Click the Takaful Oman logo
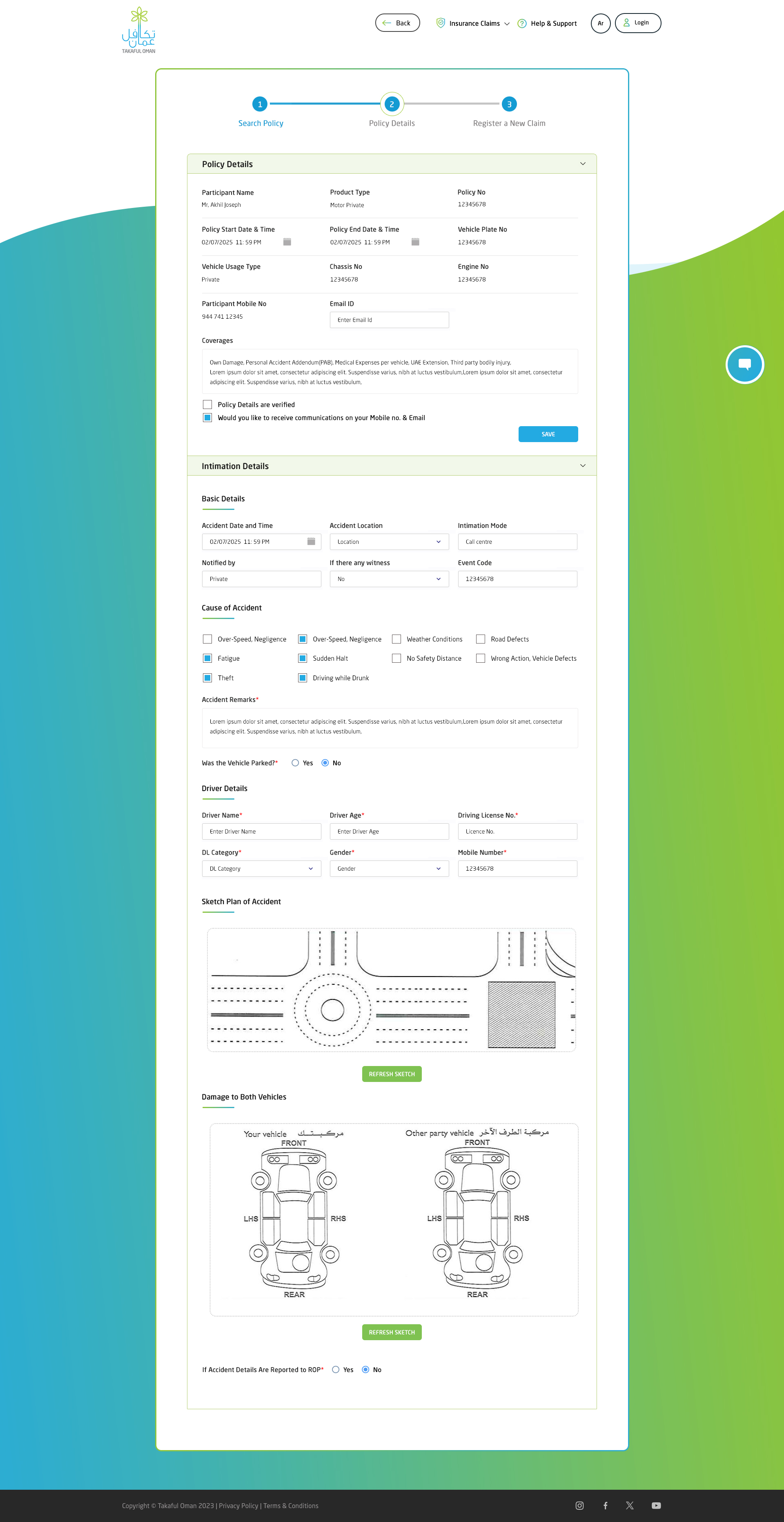Image resolution: width=784 pixels, height=1522 pixels. pyautogui.click(x=139, y=30)
